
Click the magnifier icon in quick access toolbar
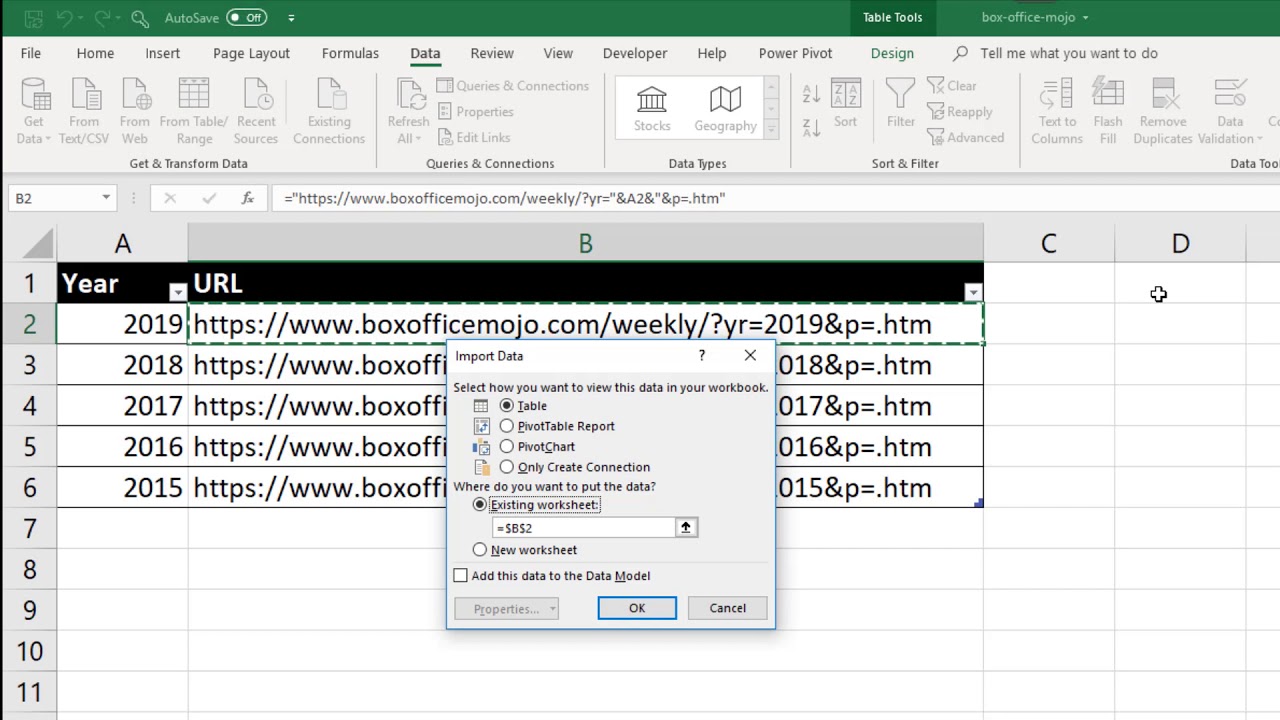(140, 18)
